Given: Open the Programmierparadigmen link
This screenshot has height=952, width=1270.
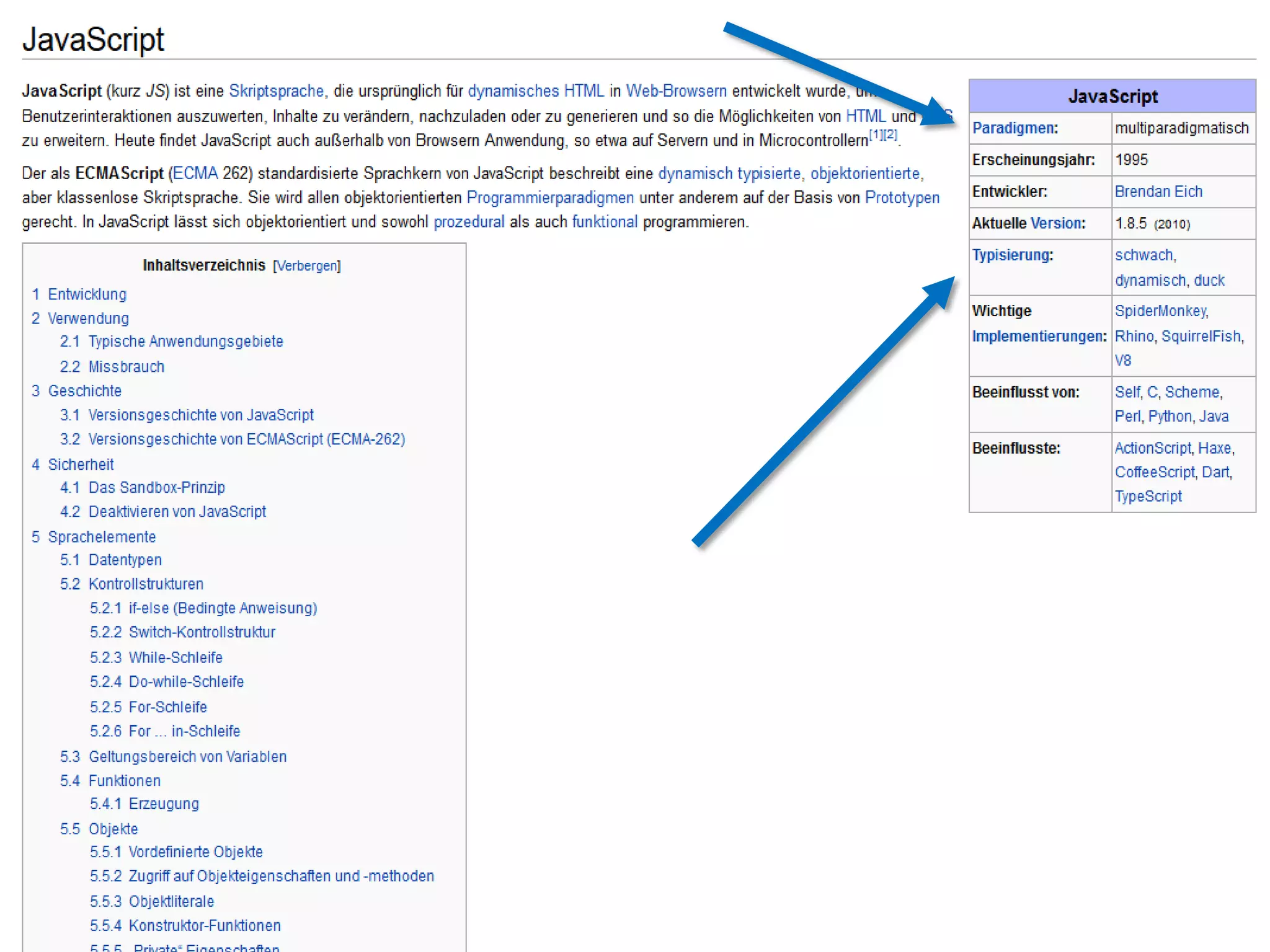Looking at the screenshot, I should tap(550, 198).
